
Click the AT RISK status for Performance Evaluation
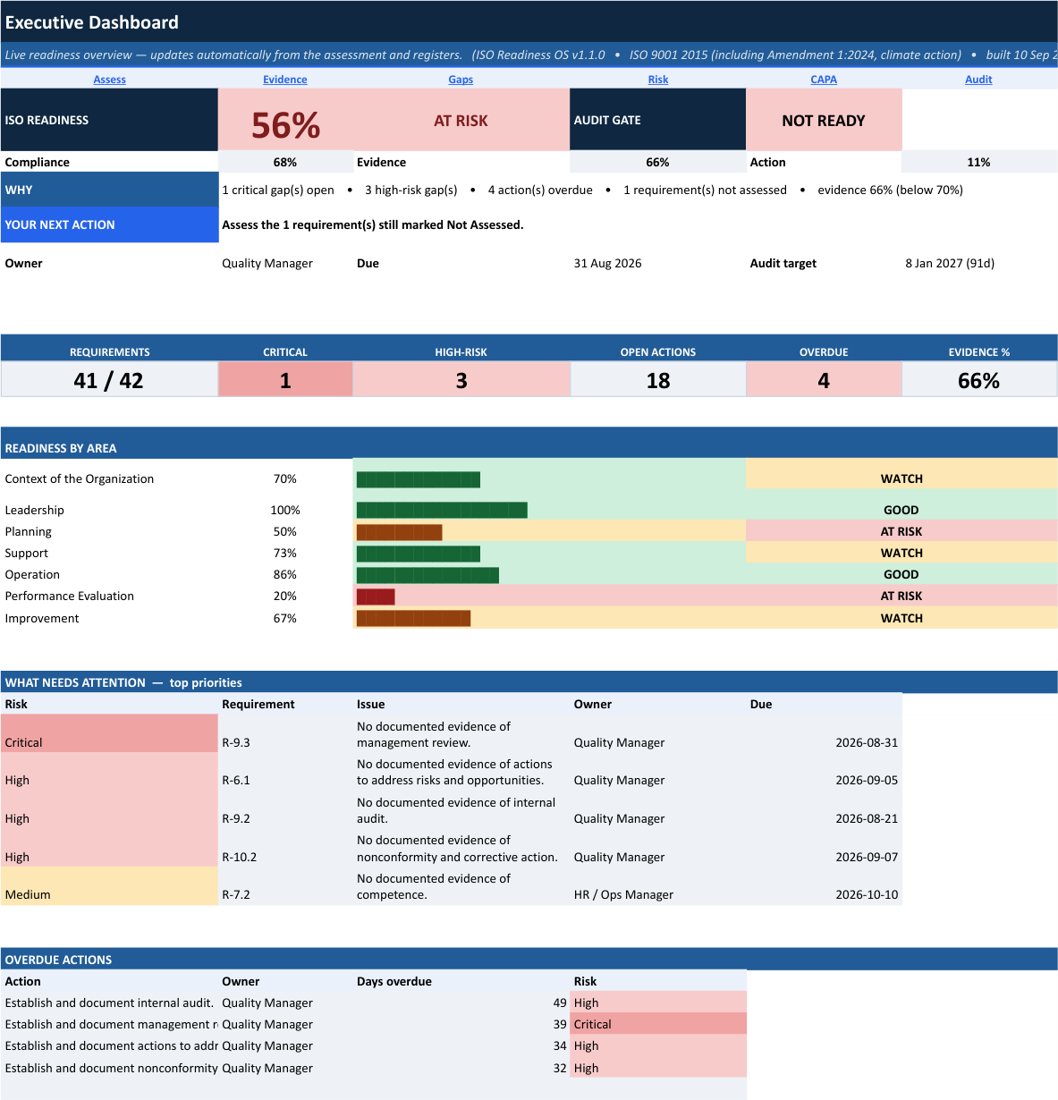point(902,596)
